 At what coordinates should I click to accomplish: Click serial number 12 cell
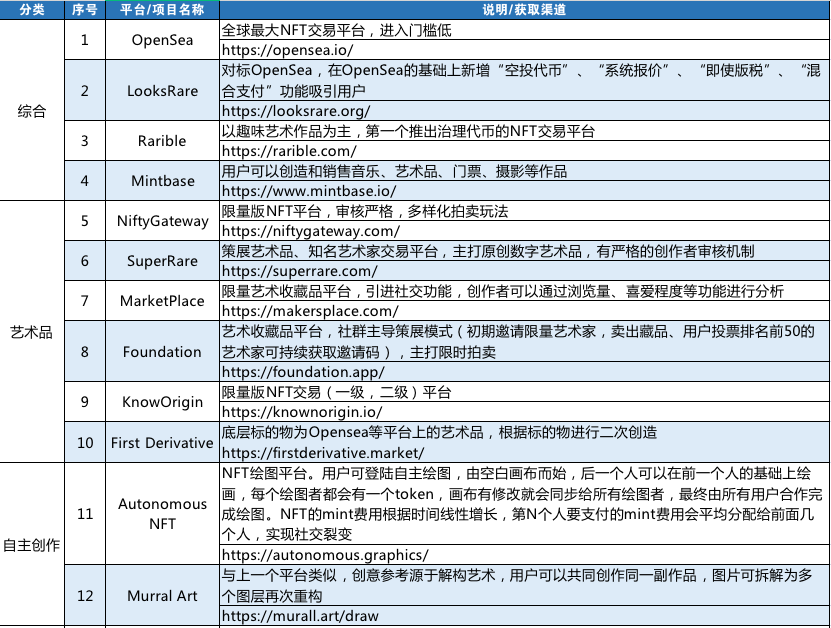85,596
